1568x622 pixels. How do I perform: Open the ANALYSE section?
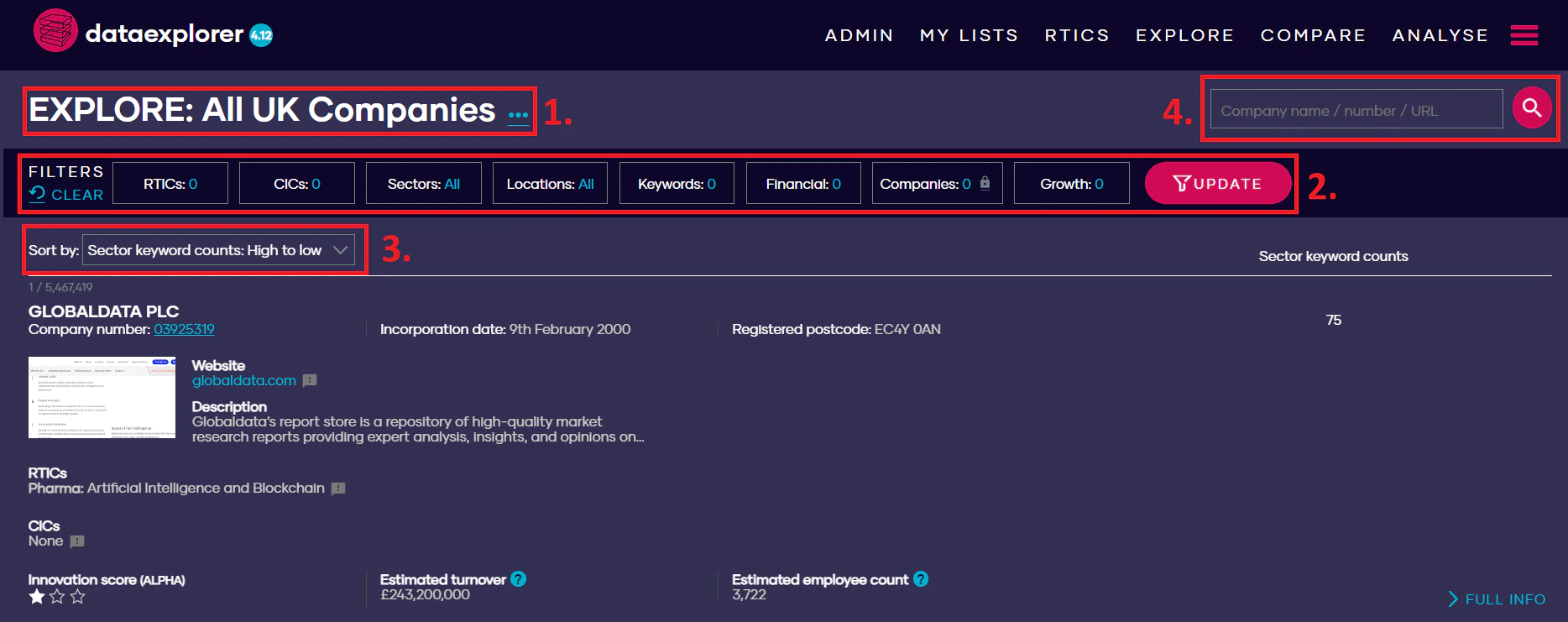tap(1440, 35)
